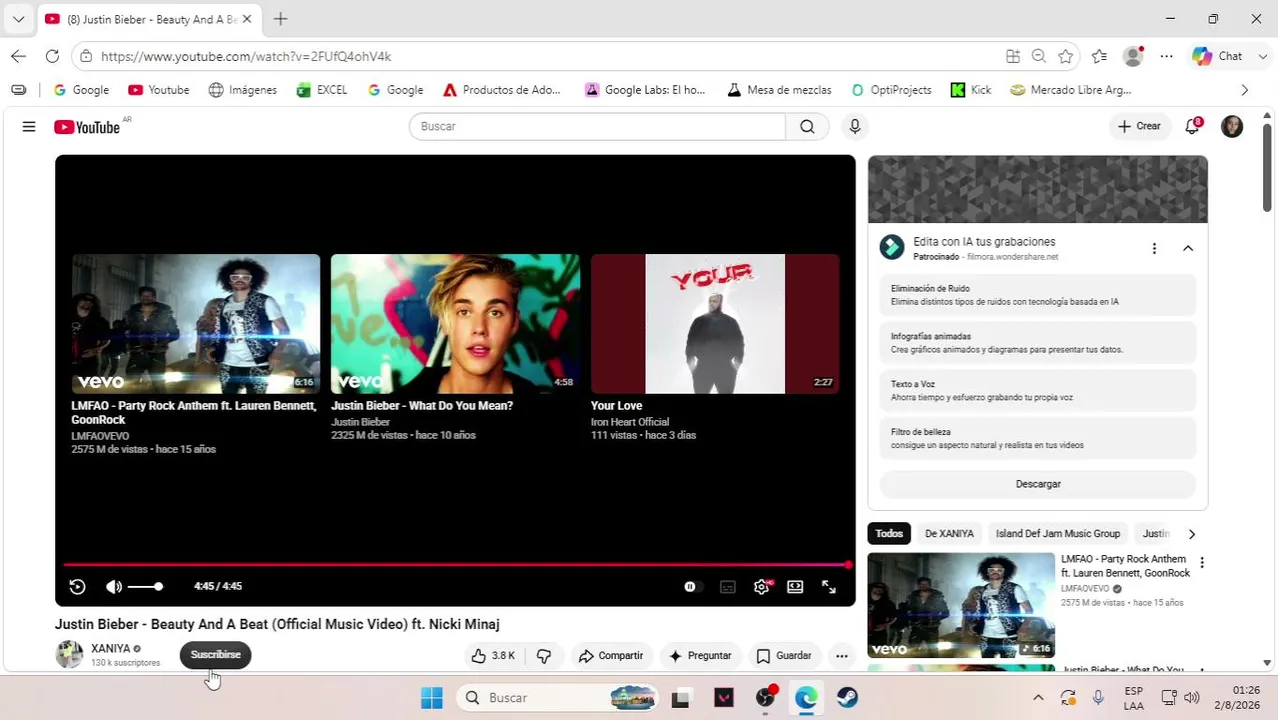Open the favorites list icon
This screenshot has height=720, width=1278.
click(1100, 57)
